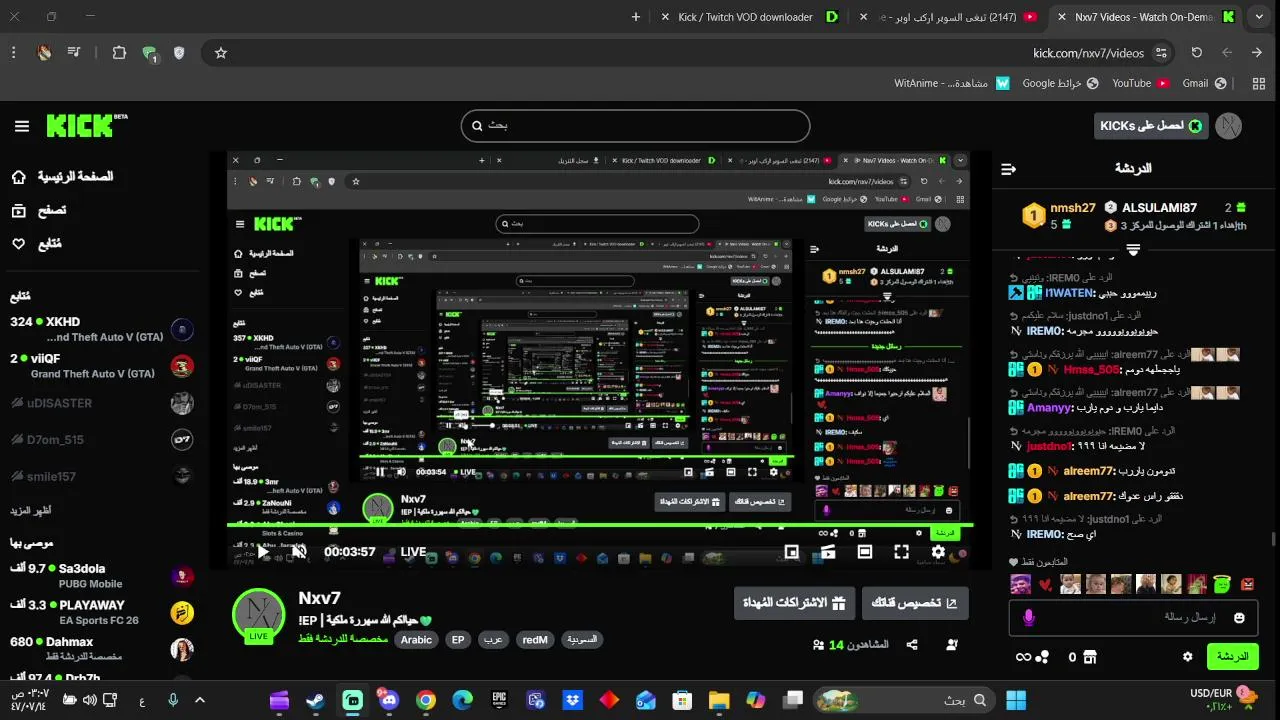The height and width of the screenshot is (720, 1280).
Task: Expand the gift leaderboard chevron
Action: (x=1133, y=250)
